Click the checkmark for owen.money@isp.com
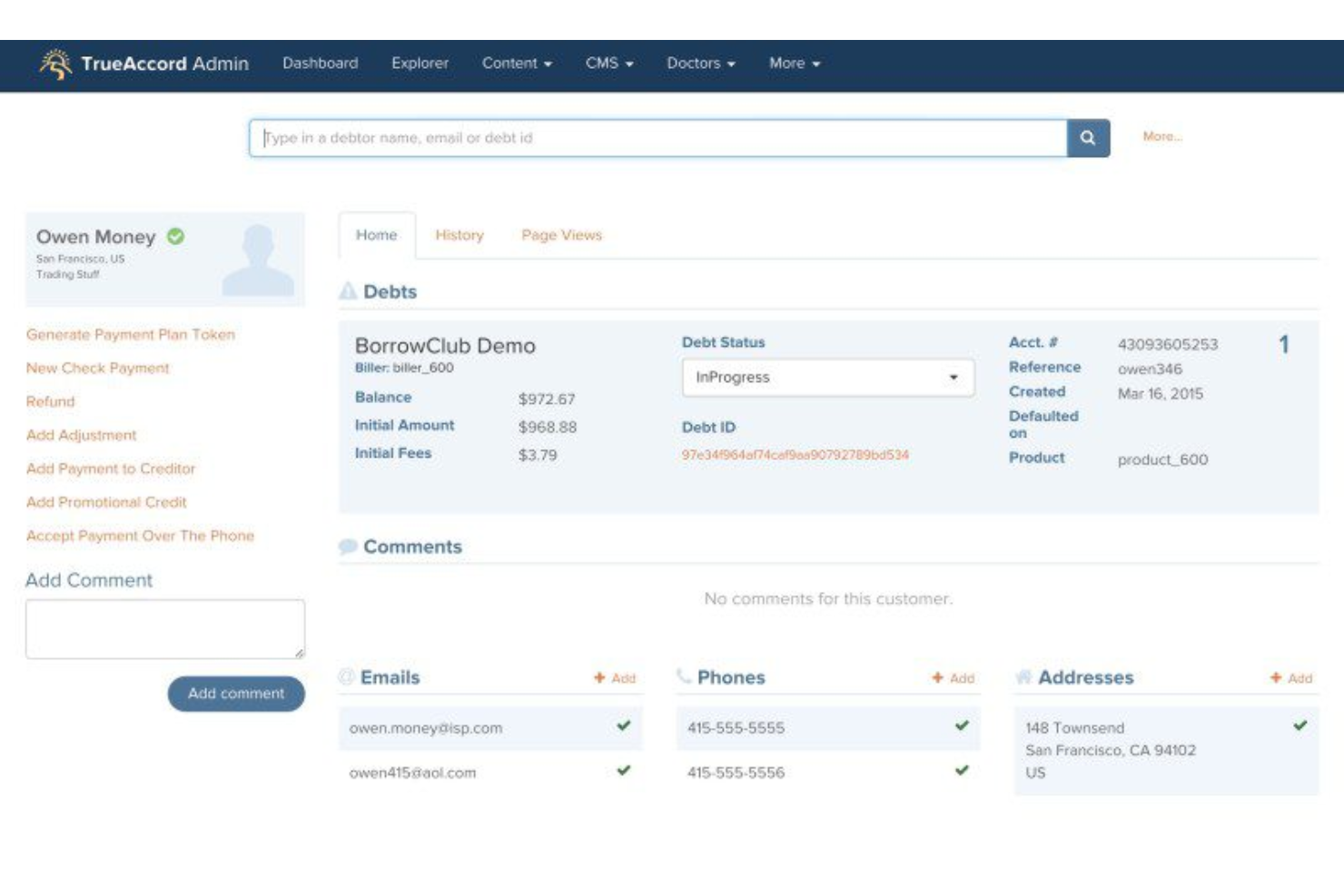1344x896 pixels. point(624,725)
